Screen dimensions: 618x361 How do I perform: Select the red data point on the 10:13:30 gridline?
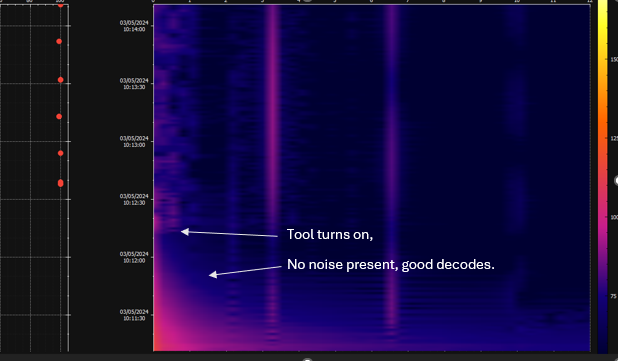pyautogui.click(x=60, y=80)
